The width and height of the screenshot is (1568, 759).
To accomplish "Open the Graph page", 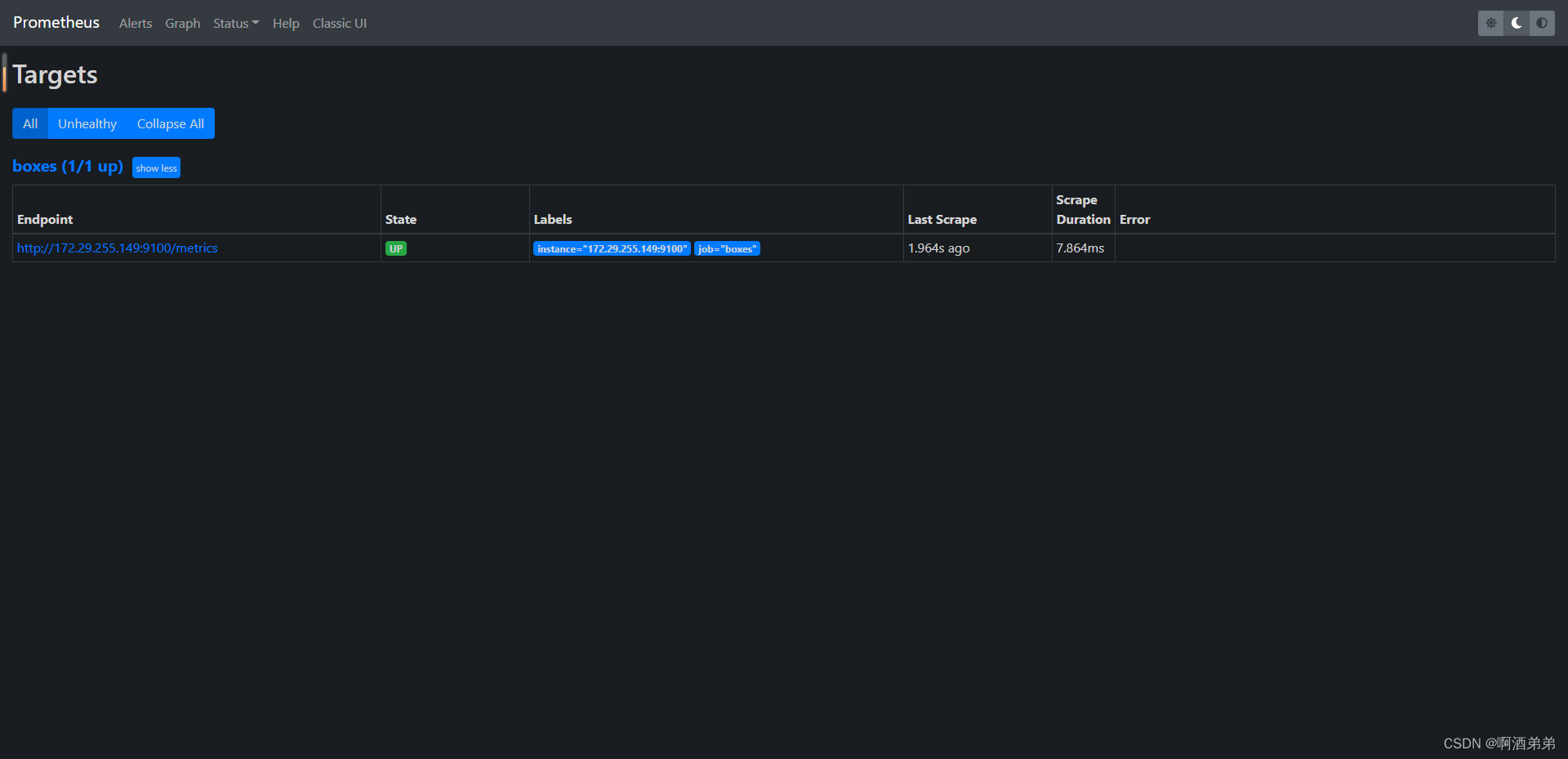I will (182, 23).
